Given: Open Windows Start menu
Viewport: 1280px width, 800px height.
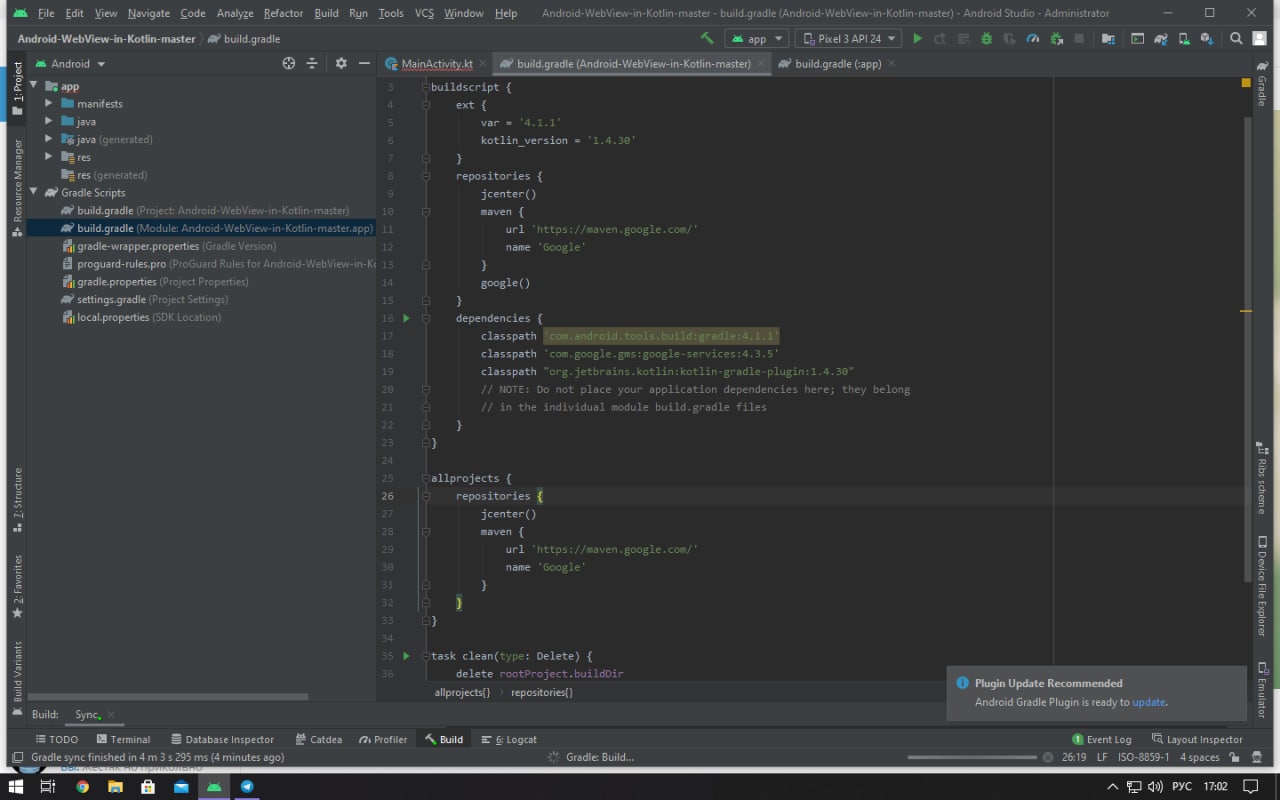Looking at the screenshot, I should pyautogui.click(x=16, y=787).
